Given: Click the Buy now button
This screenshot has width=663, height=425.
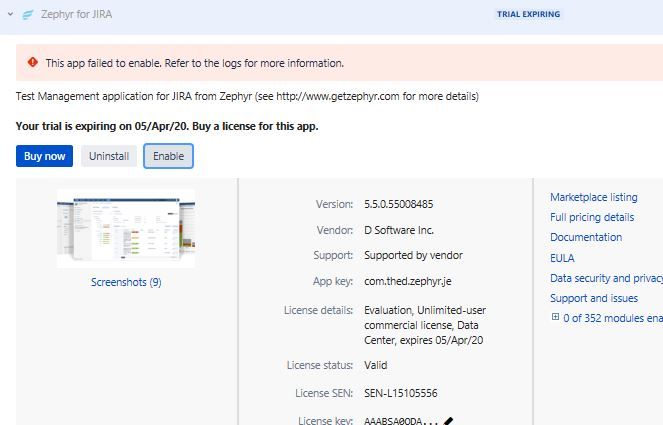Looking at the screenshot, I should (44, 156).
